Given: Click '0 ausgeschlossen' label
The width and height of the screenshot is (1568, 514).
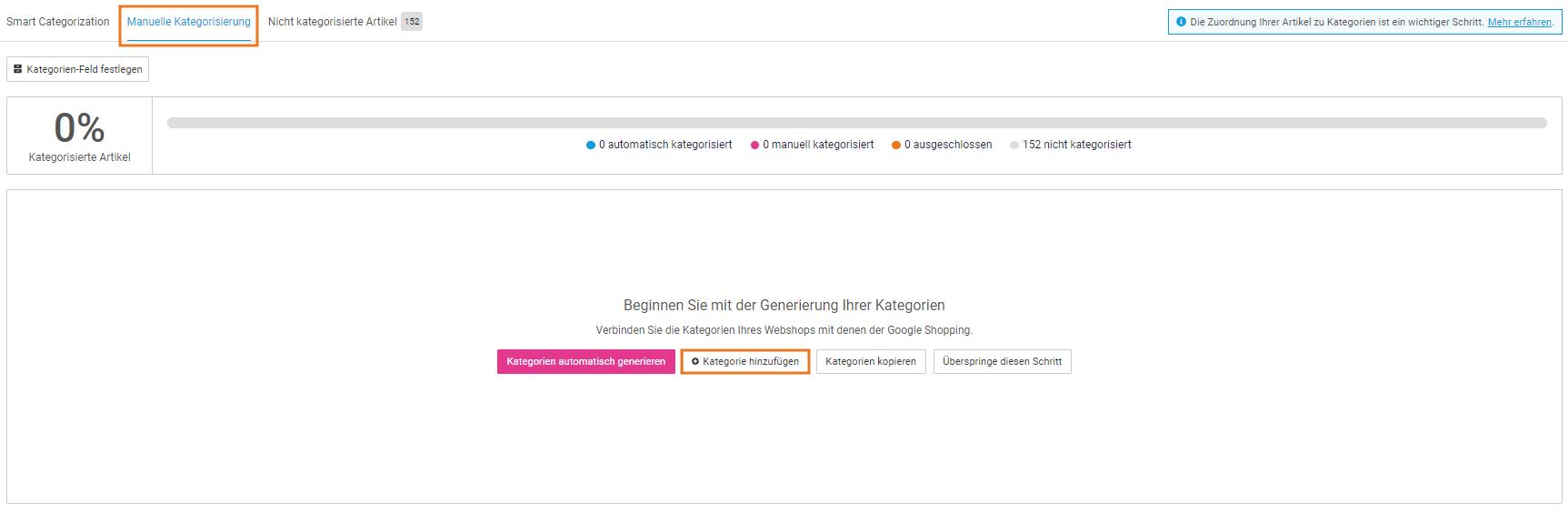Looking at the screenshot, I should click(x=948, y=145).
